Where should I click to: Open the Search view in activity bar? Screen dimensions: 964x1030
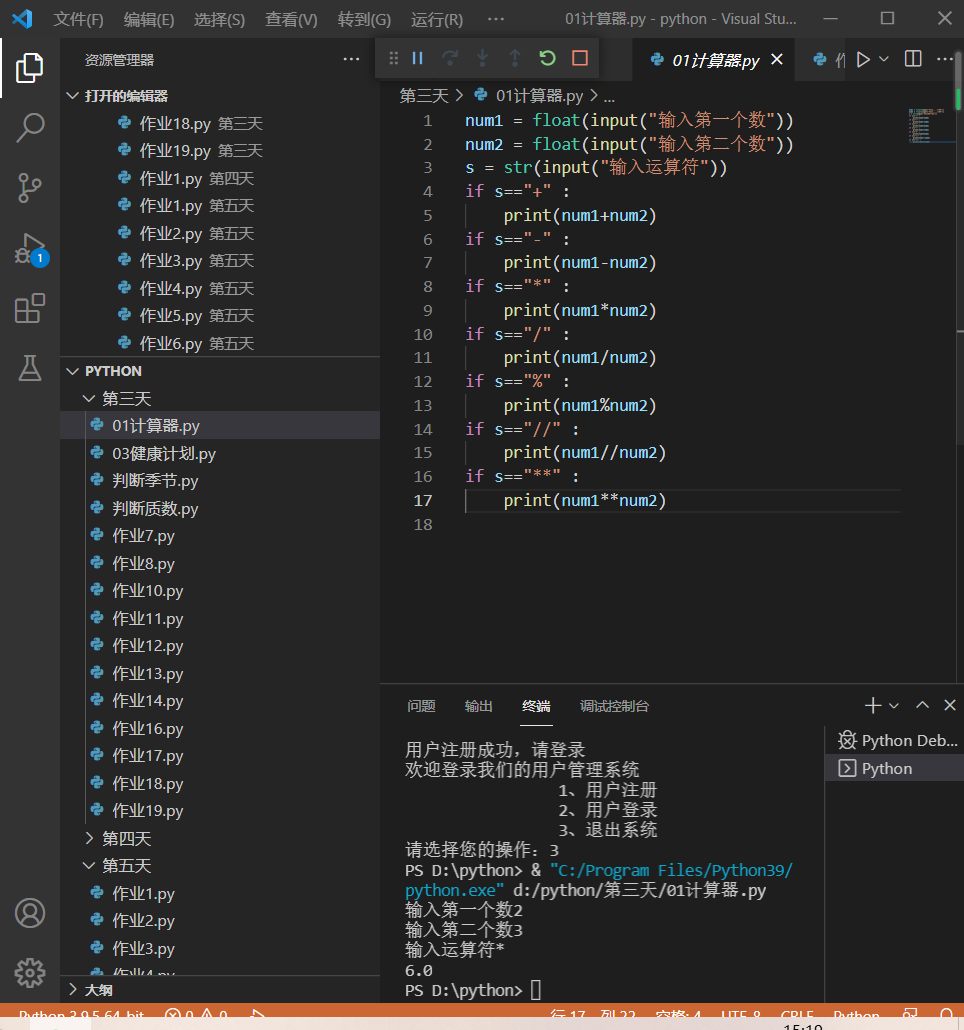[30, 127]
